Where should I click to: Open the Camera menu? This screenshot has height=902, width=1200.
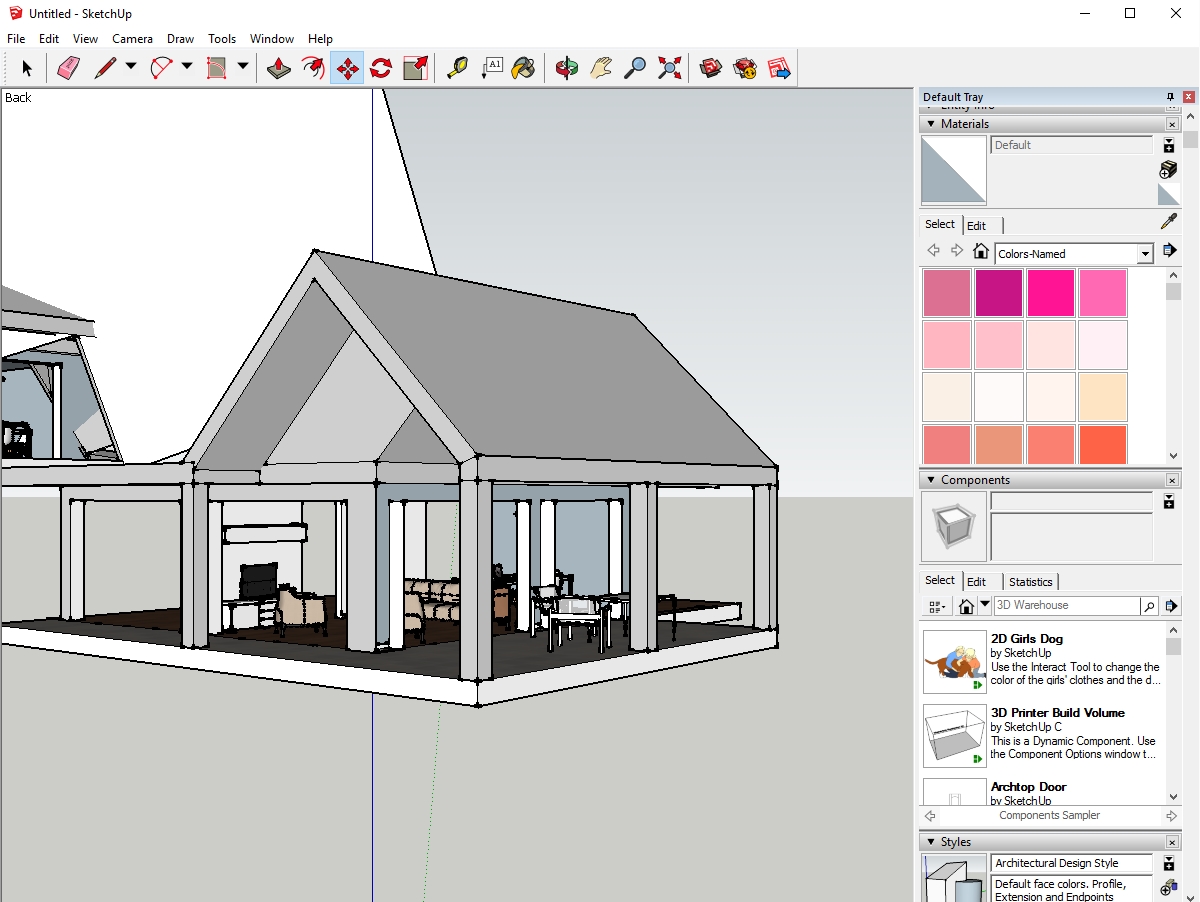pyautogui.click(x=132, y=39)
